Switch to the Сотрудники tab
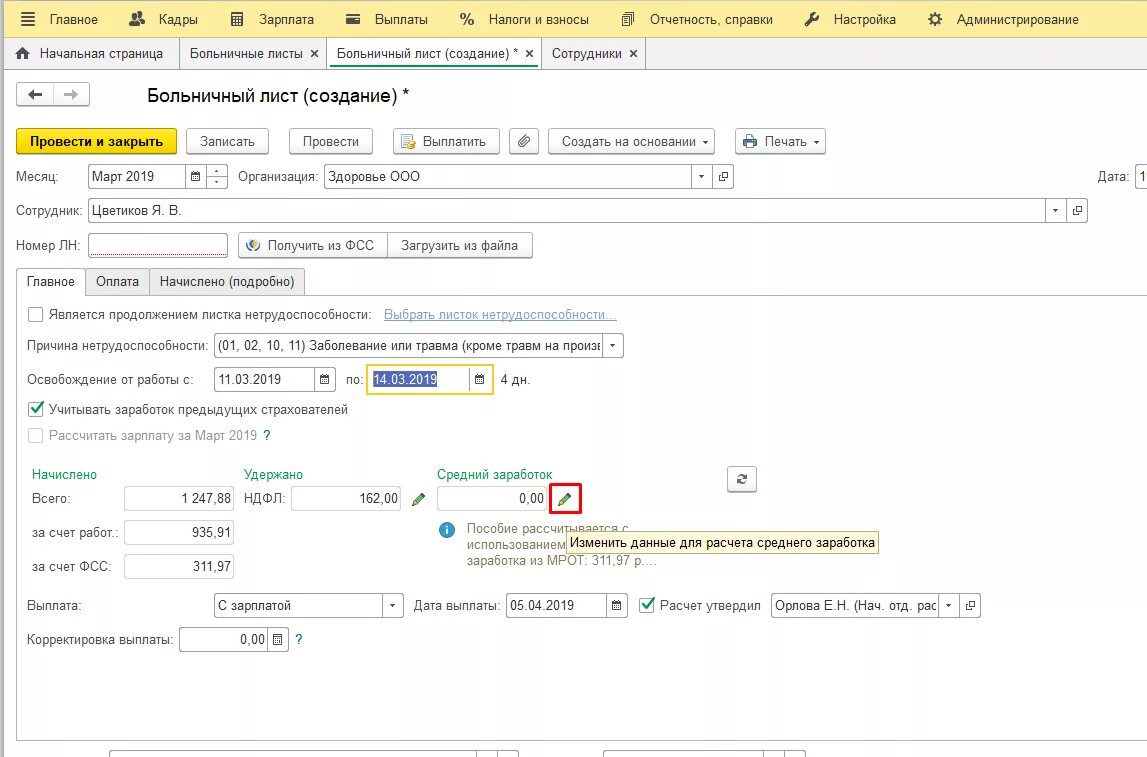The image size is (1147, 757). coord(587,53)
